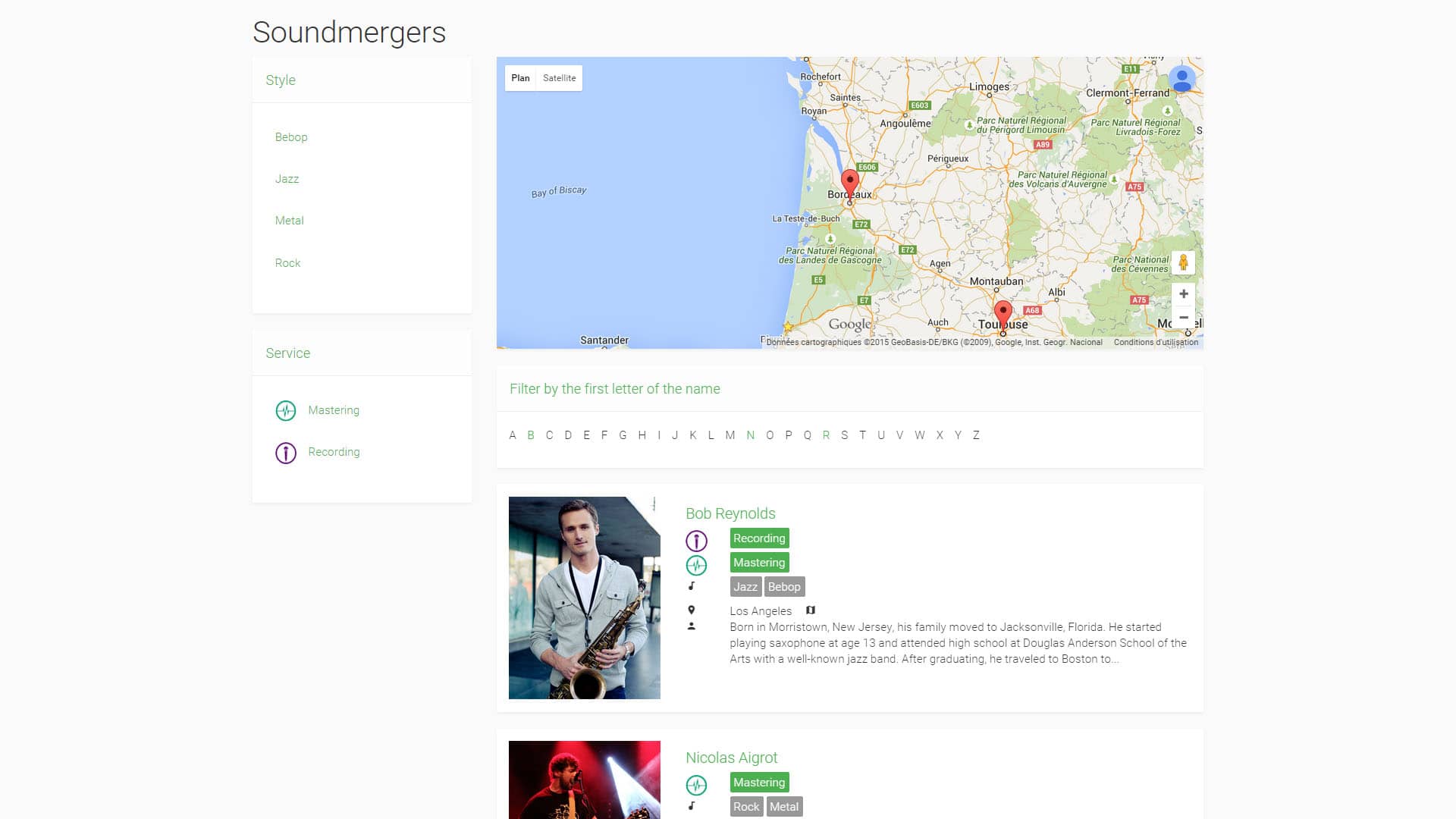This screenshot has width=1456, height=819.
Task: Filter names by letter N
Action: (x=750, y=435)
